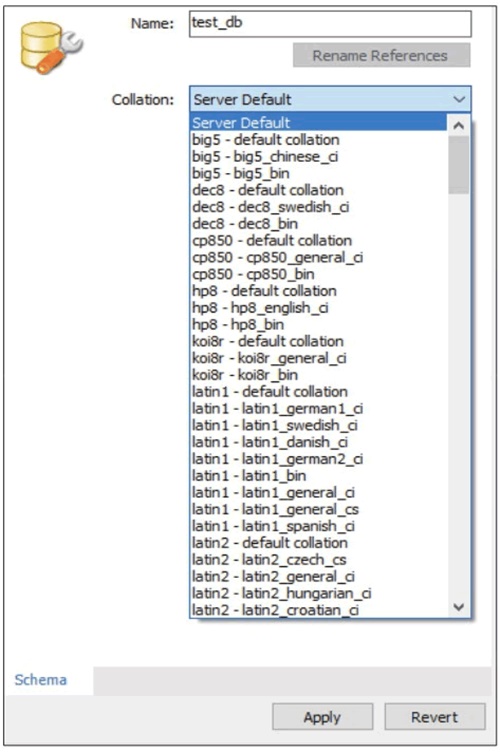The image size is (500, 752).
Task: Choose cp850 - default collation
Action: tap(318, 240)
